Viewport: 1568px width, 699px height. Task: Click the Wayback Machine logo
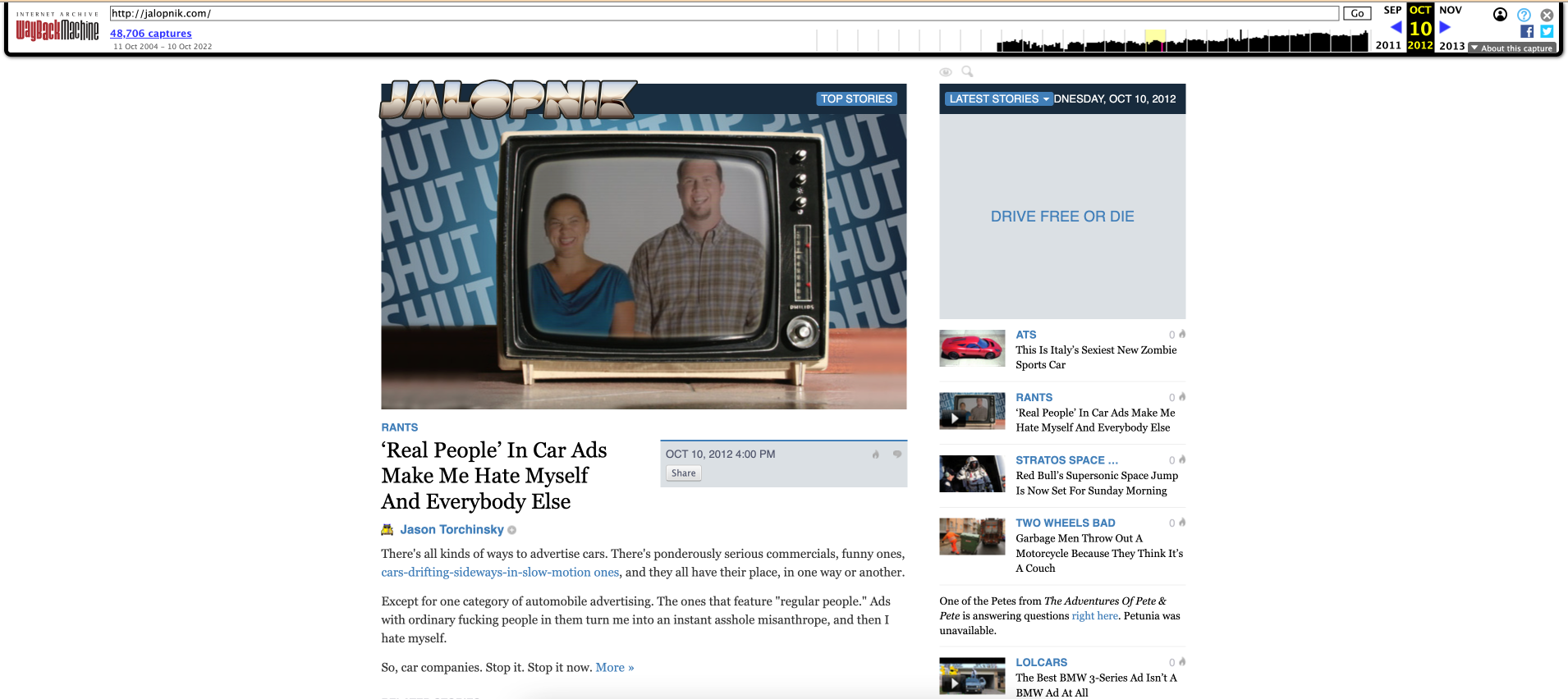point(57,30)
